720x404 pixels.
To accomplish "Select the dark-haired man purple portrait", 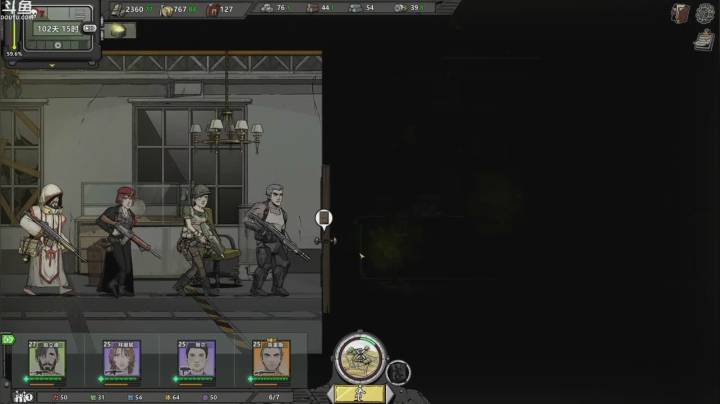I will pos(196,359).
